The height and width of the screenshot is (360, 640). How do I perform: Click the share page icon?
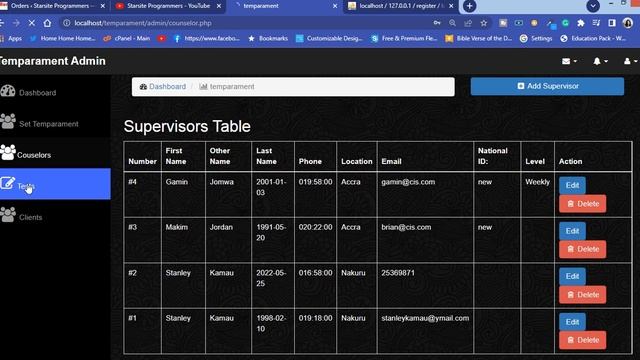click(468, 23)
